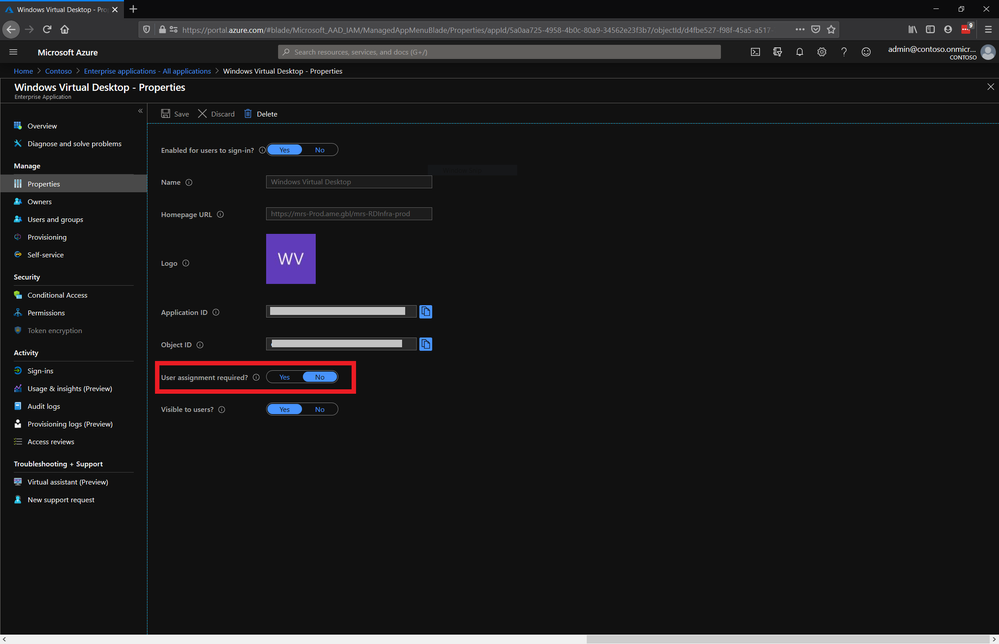Open the browser More actions ellipsis menu
This screenshot has width=999, height=644.
tap(800, 29)
